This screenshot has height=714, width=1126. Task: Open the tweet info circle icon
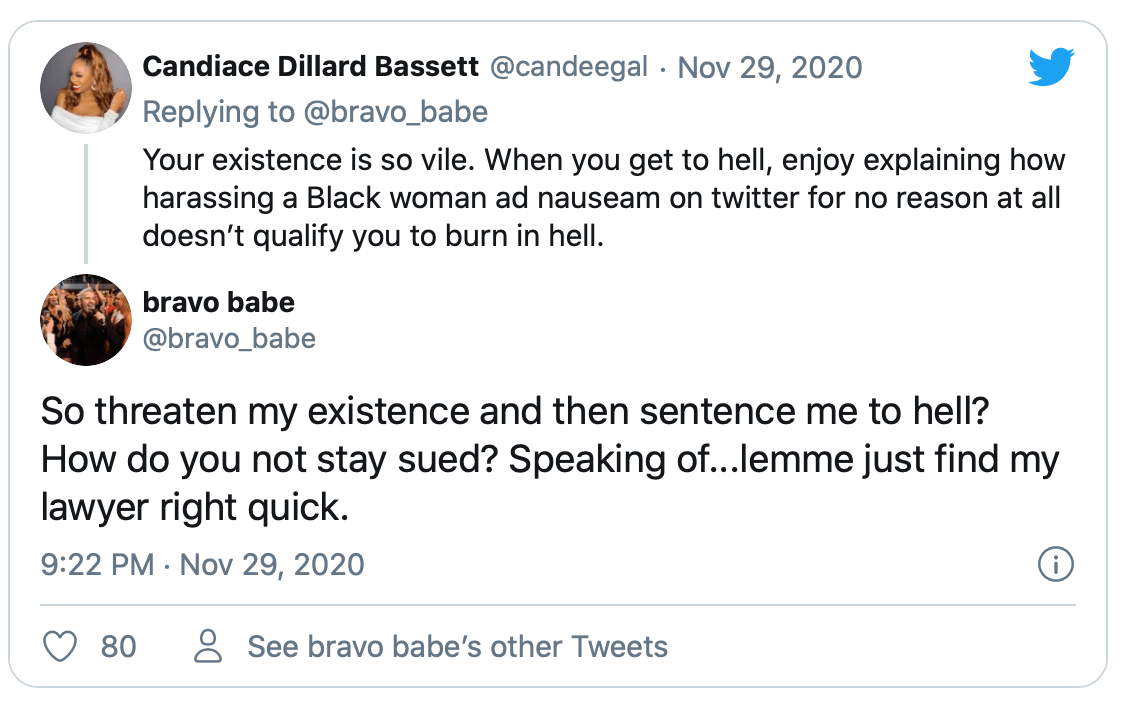pyautogui.click(x=1056, y=565)
